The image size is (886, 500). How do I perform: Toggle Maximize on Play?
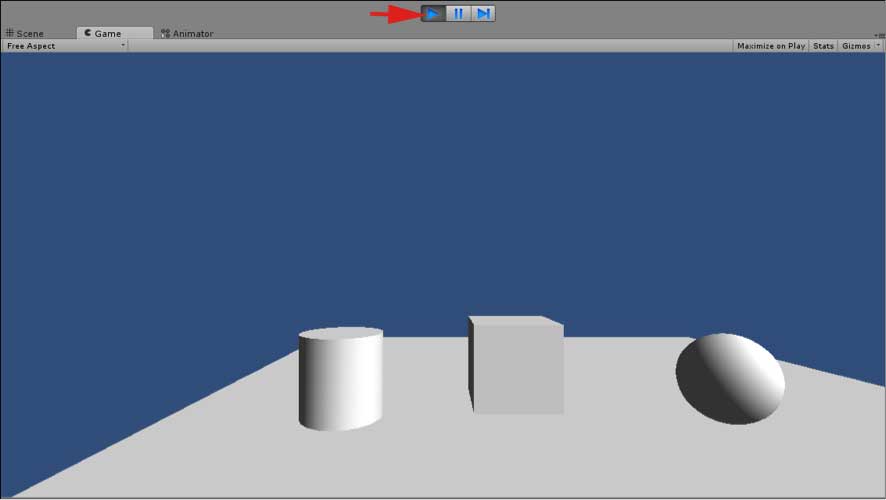coord(771,46)
